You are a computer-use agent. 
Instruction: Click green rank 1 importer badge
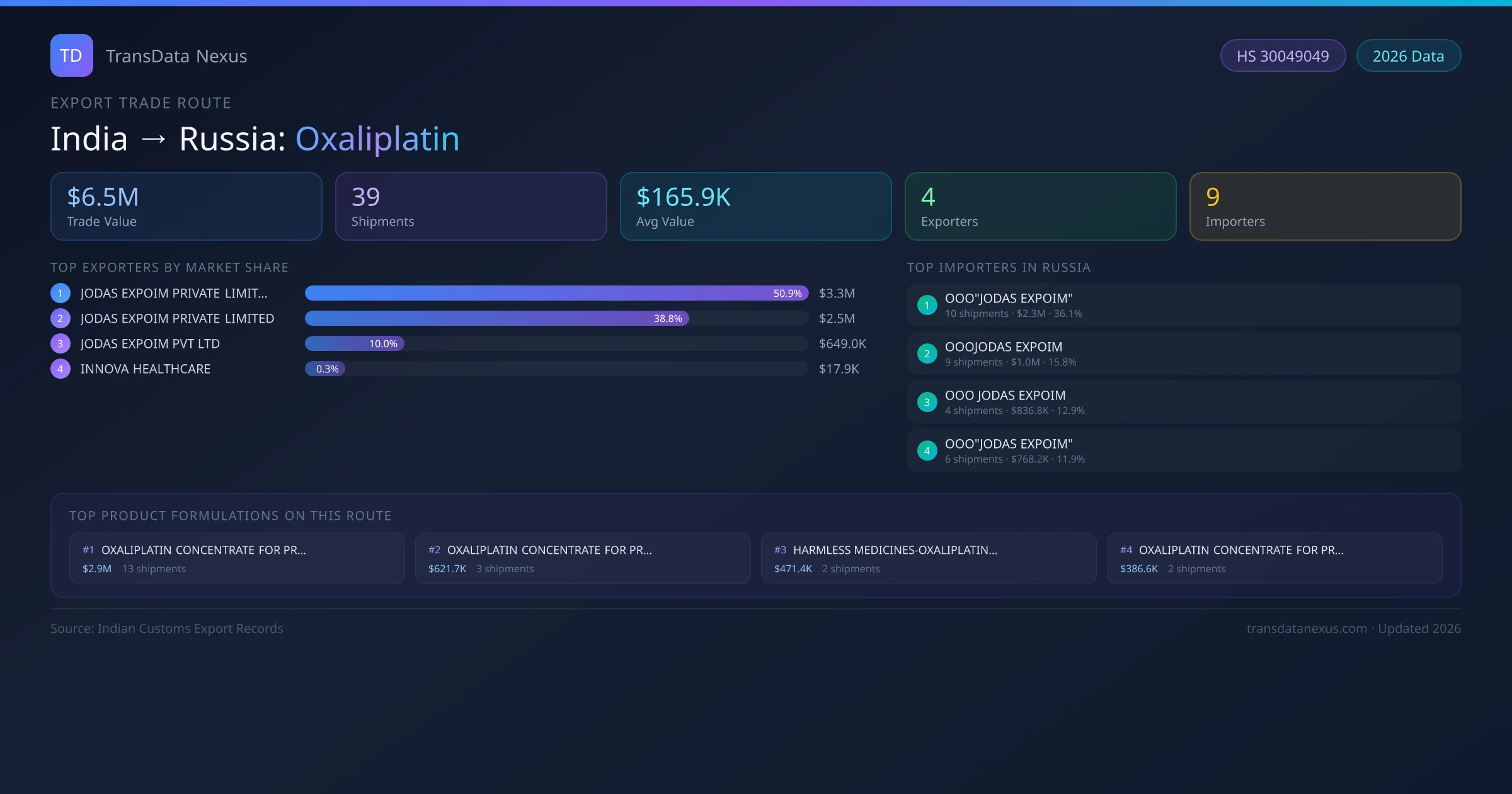coord(927,305)
